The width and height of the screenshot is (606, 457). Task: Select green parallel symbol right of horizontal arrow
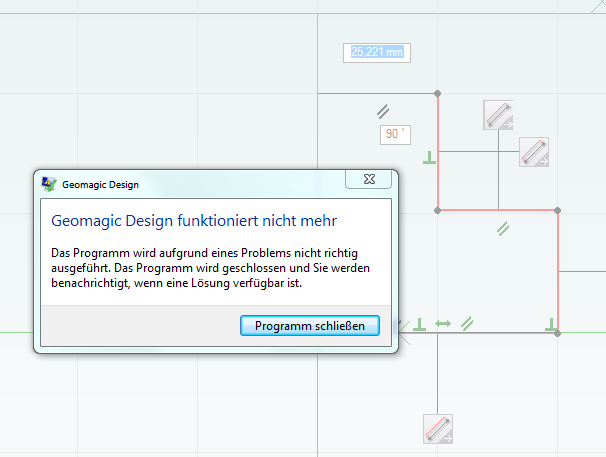467,324
